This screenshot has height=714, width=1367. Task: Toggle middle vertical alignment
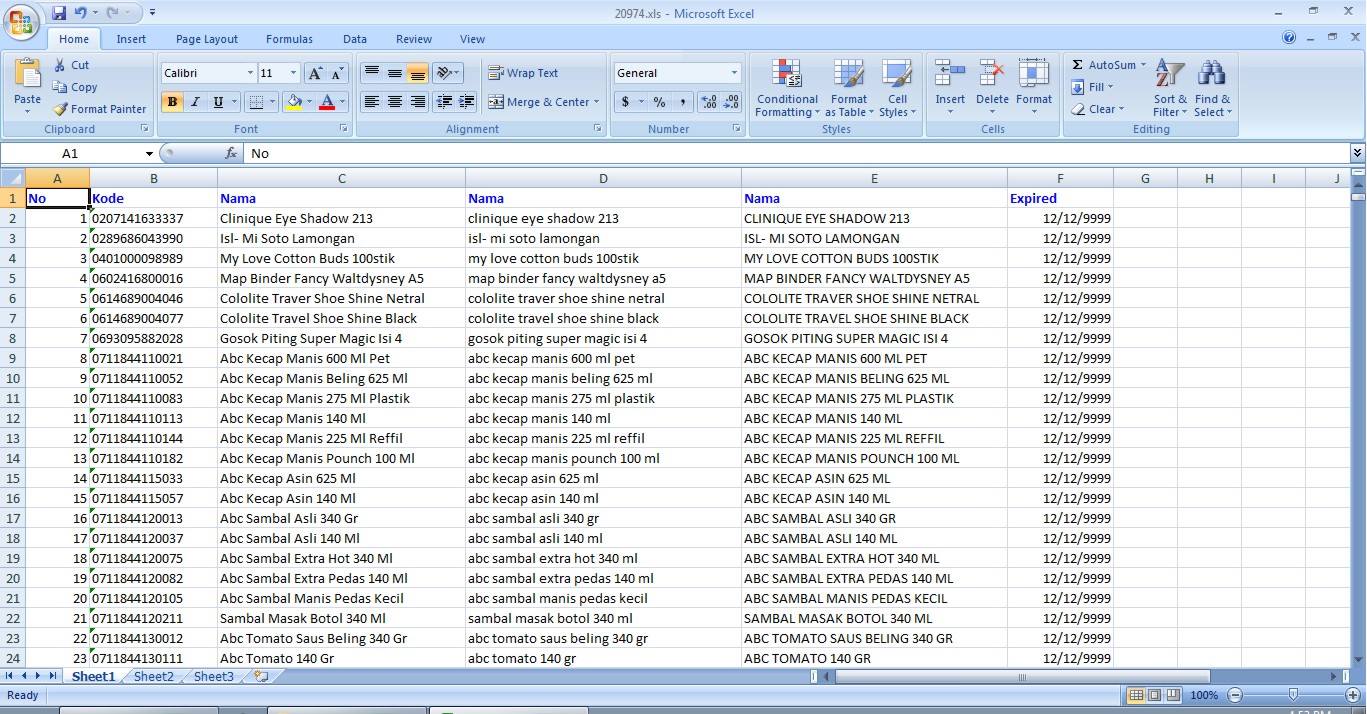[x=395, y=73]
